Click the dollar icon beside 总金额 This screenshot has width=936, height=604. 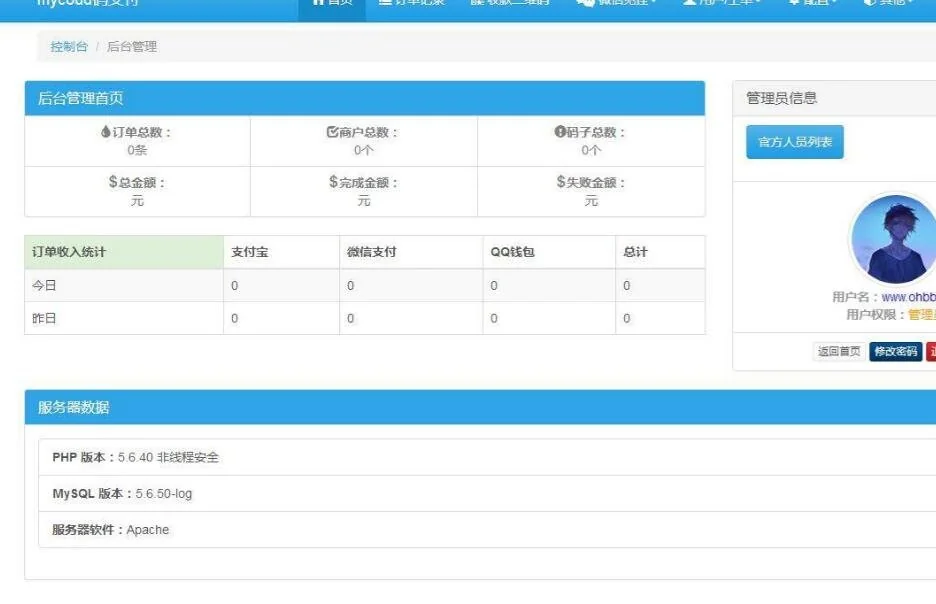coord(113,182)
